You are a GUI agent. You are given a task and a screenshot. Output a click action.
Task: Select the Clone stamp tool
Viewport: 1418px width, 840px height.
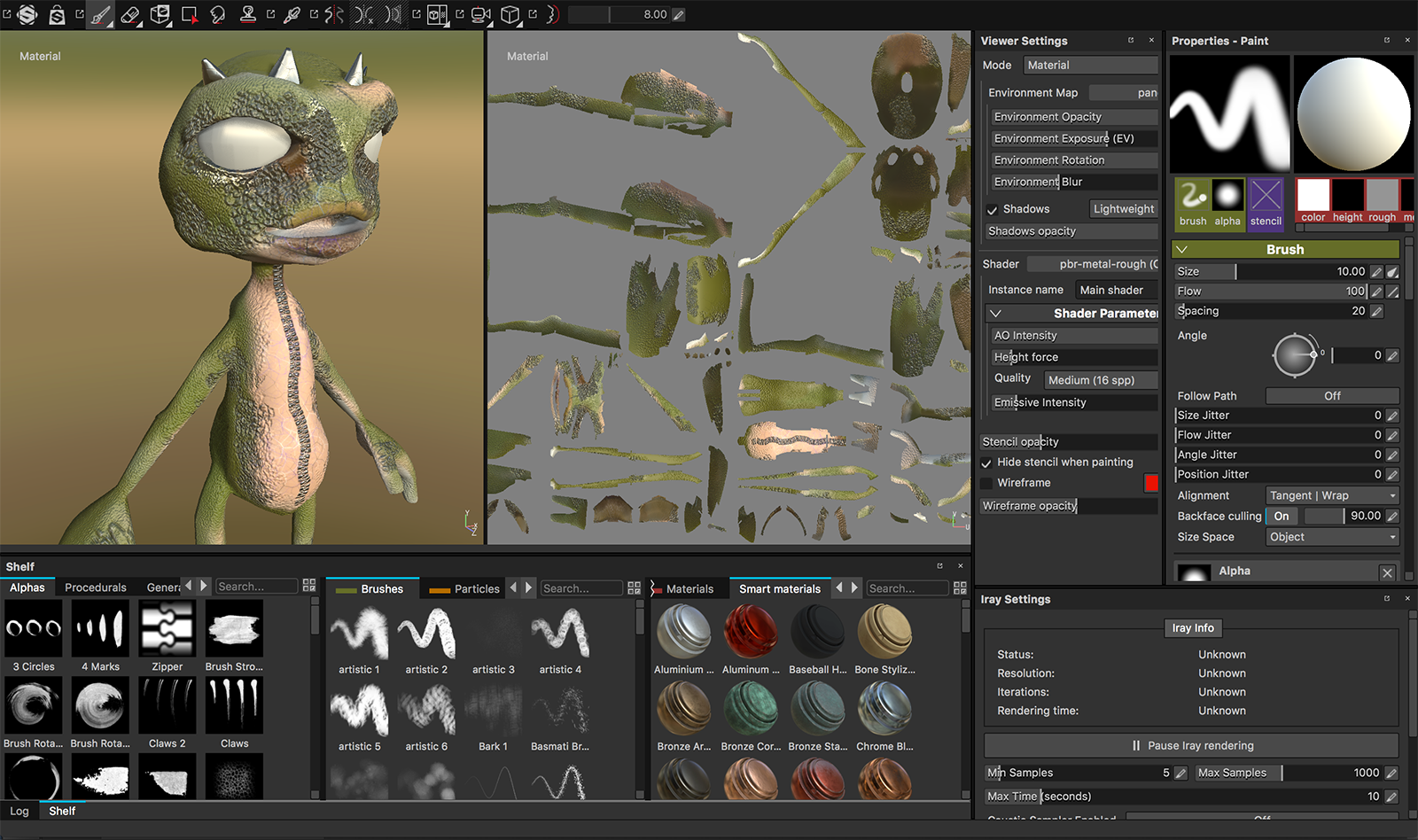point(249,14)
